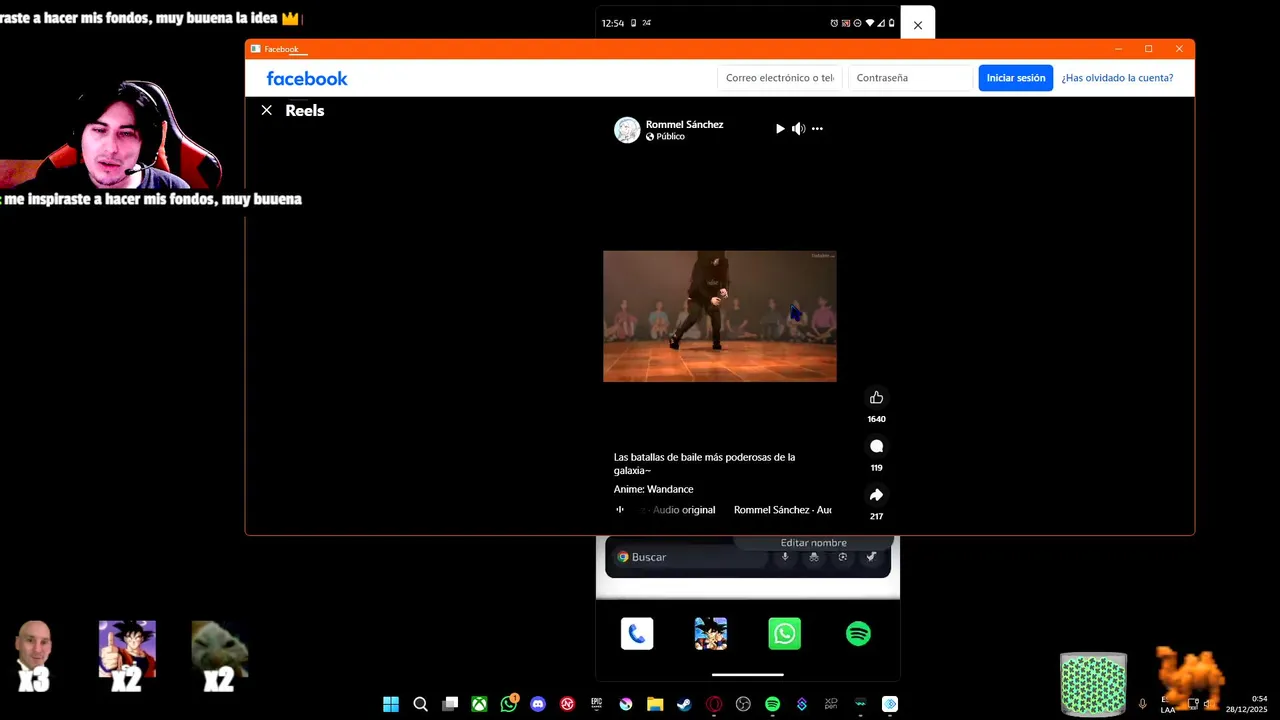Screen dimensions: 1280x720
Task: Open Discord from the taskbar
Action: pos(538,704)
